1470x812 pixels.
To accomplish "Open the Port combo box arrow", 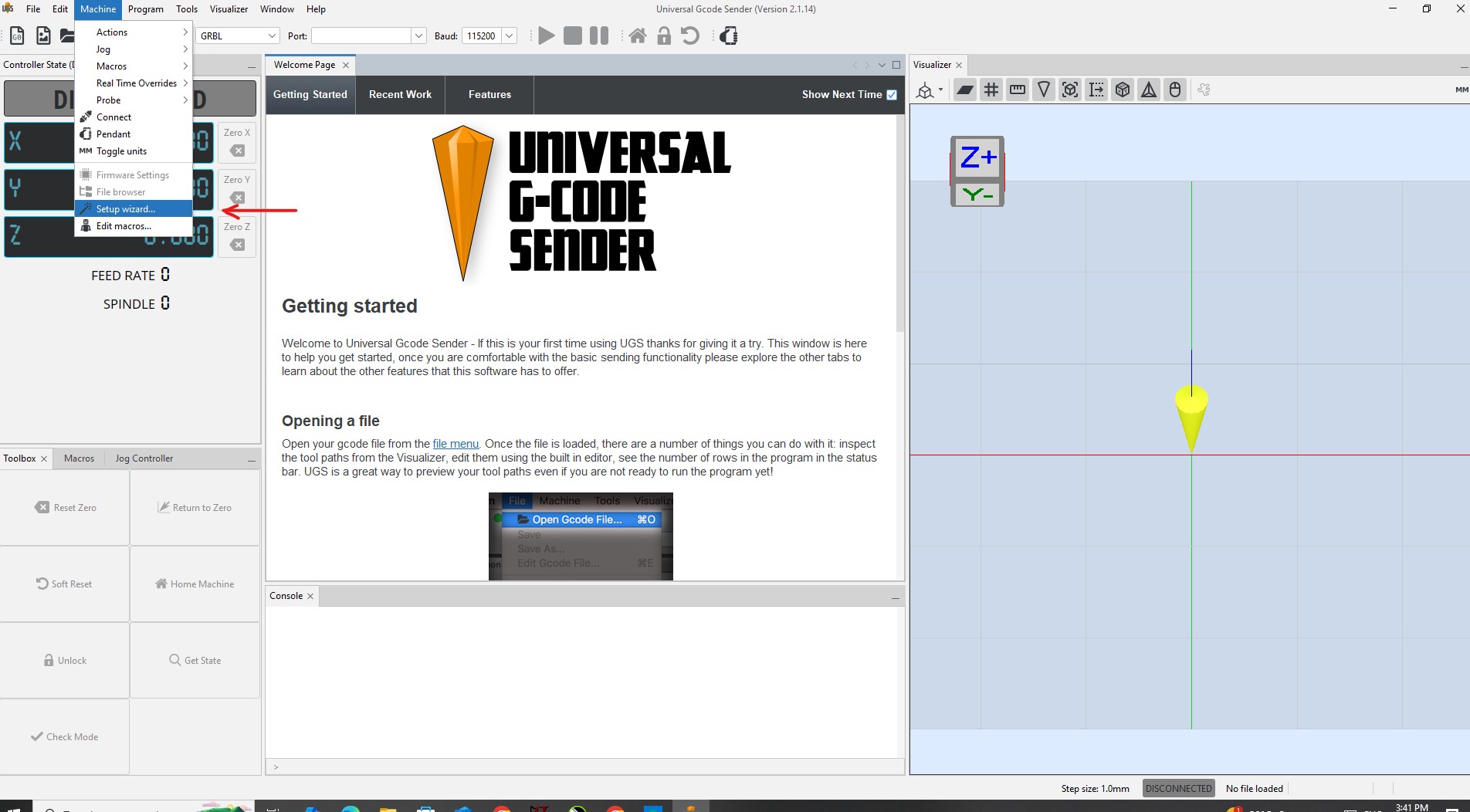I will pos(418,36).
